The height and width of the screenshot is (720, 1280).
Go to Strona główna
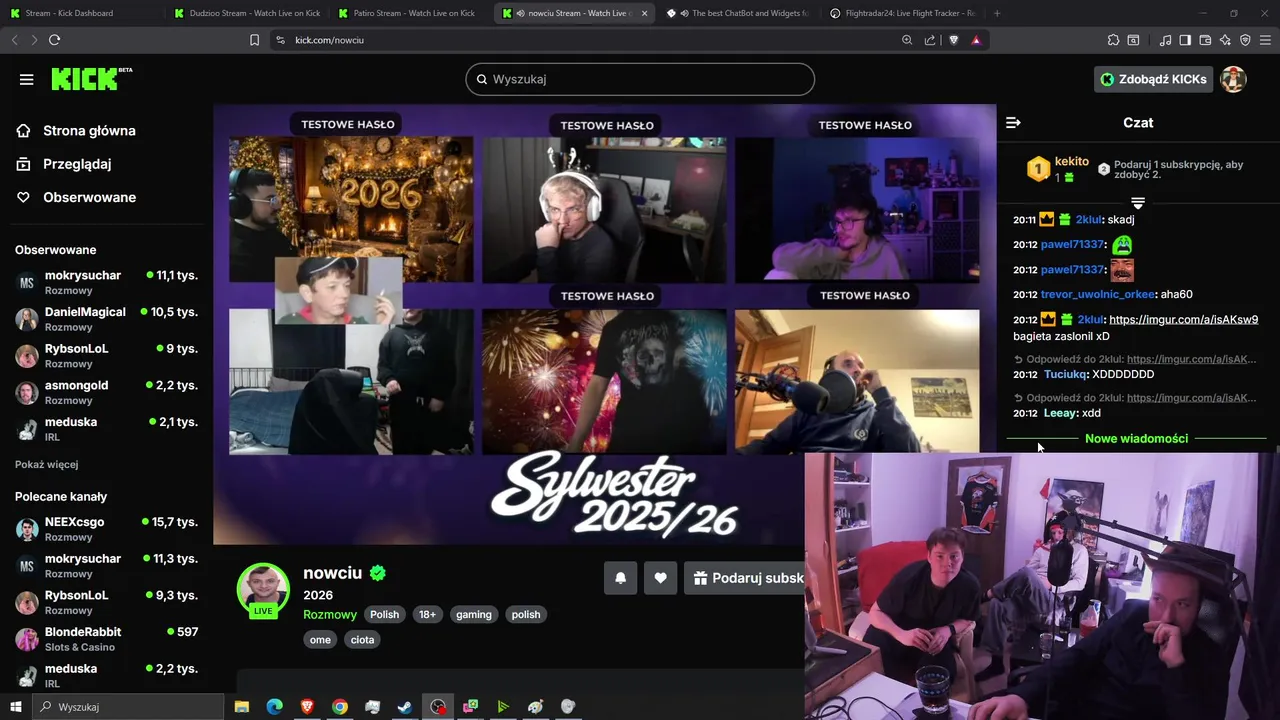coord(89,131)
